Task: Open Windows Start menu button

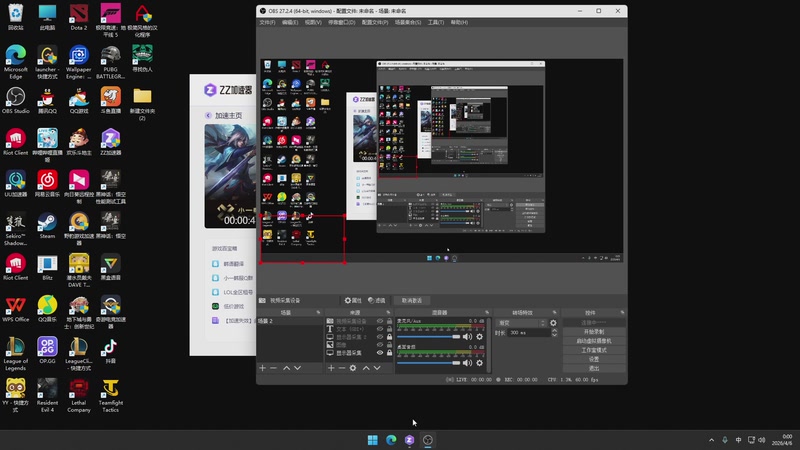Action: click(372, 440)
